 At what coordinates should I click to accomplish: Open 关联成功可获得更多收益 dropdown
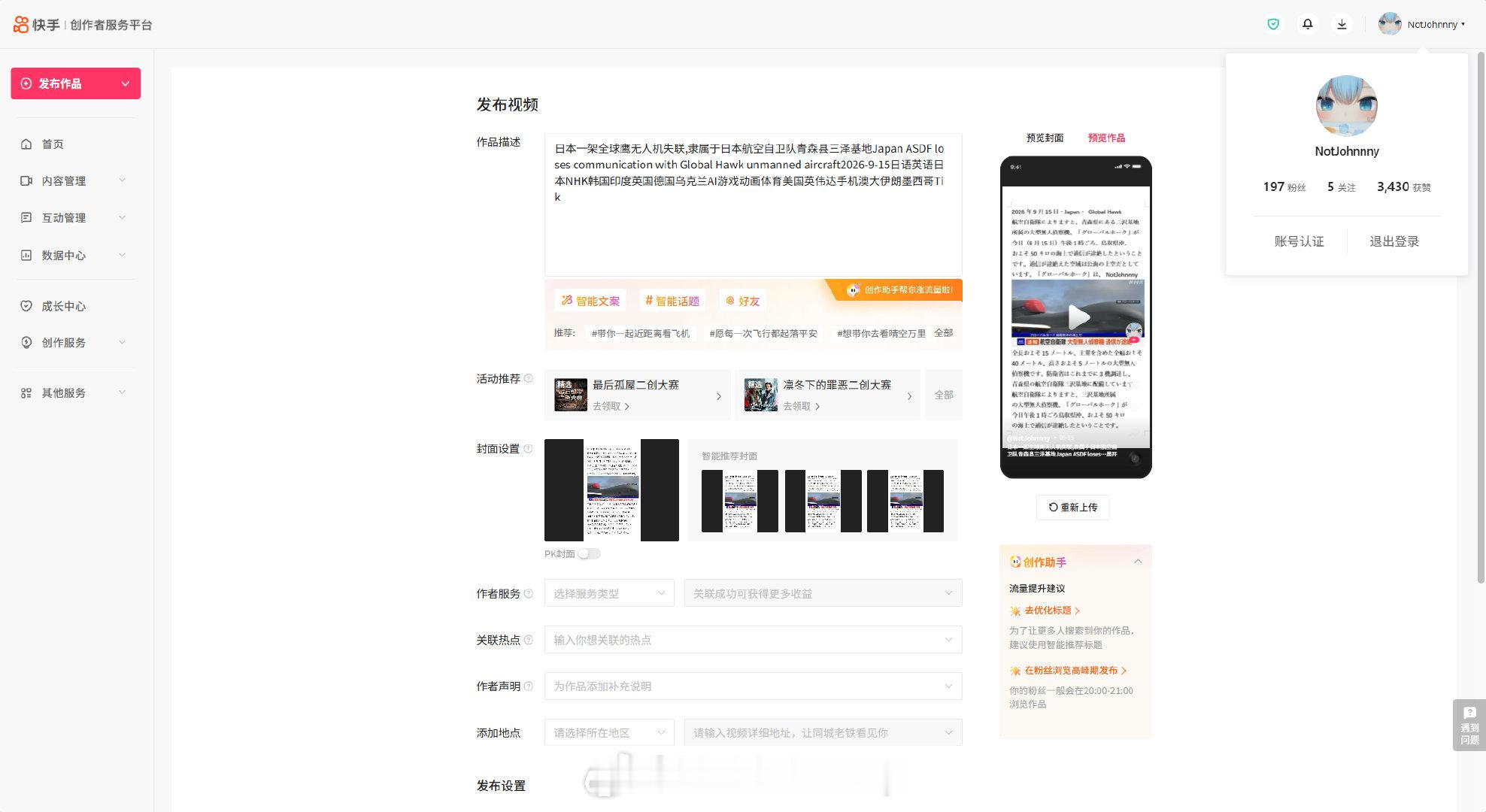tap(823, 593)
